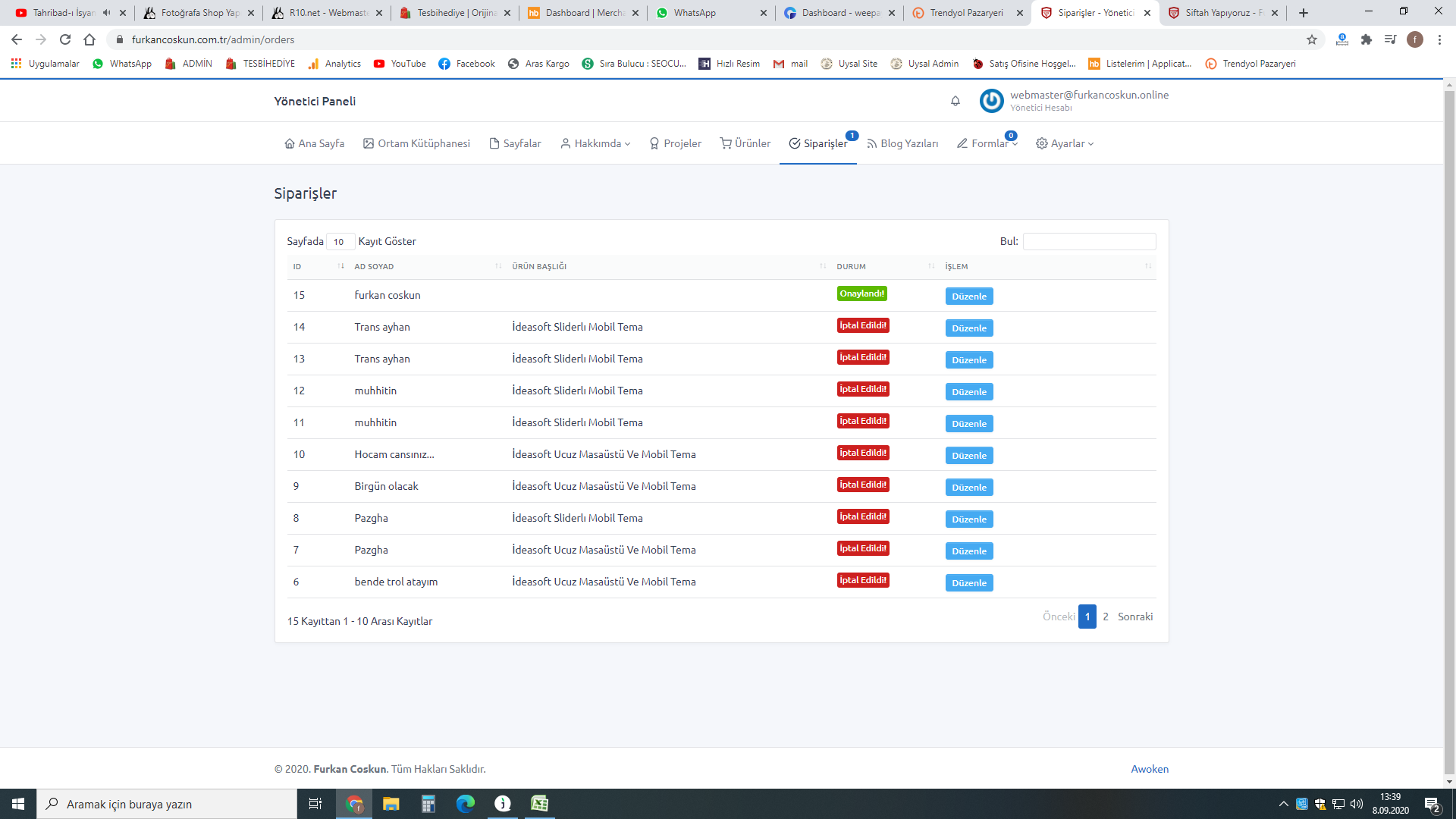This screenshot has height=819, width=1456.
Task: Open the media control icon in Chrome toolbar
Action: [1390, 39]
